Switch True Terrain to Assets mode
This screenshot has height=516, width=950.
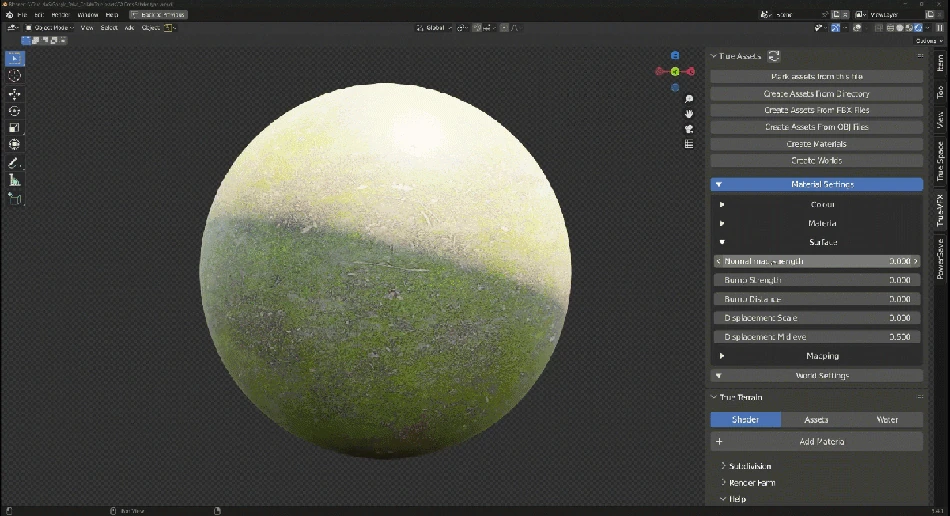click(x=816, y=420)
